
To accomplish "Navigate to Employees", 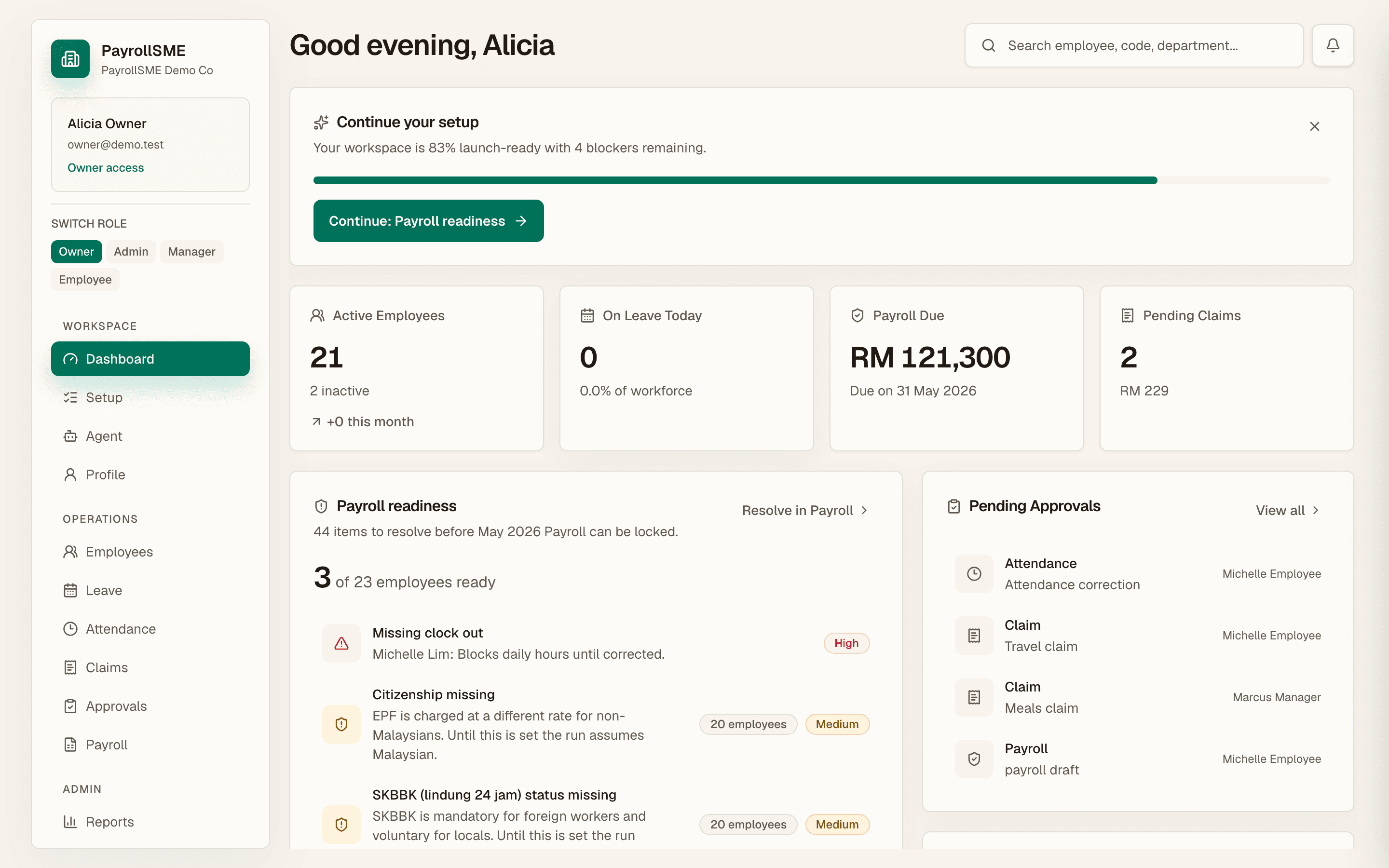I will pos(150,552).
